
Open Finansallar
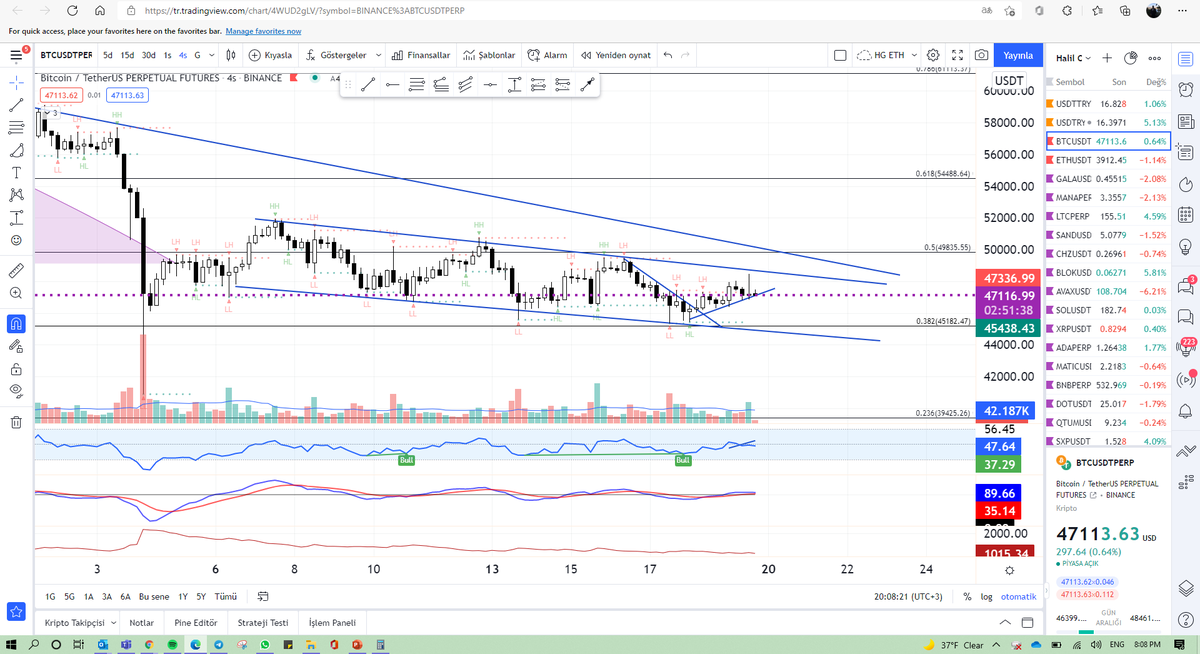coord(421,55)
